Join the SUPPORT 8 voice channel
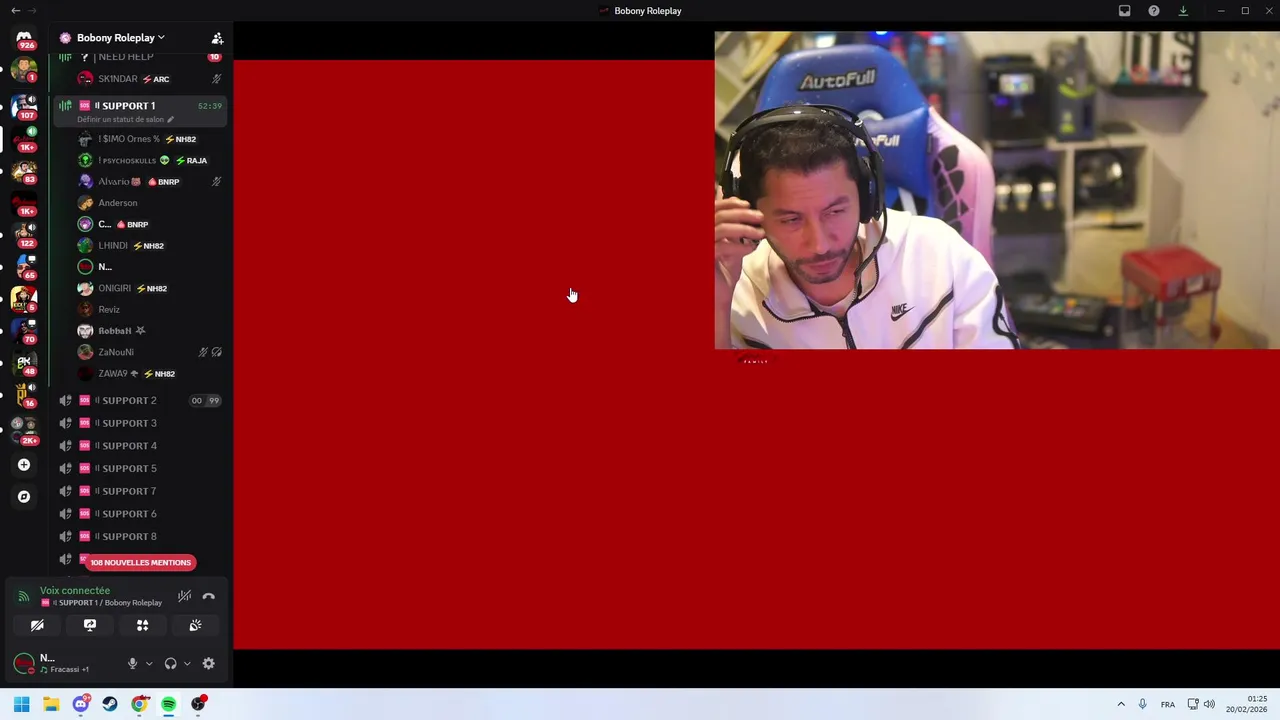Screen dimensions: 1280x720 click(139, 536)
